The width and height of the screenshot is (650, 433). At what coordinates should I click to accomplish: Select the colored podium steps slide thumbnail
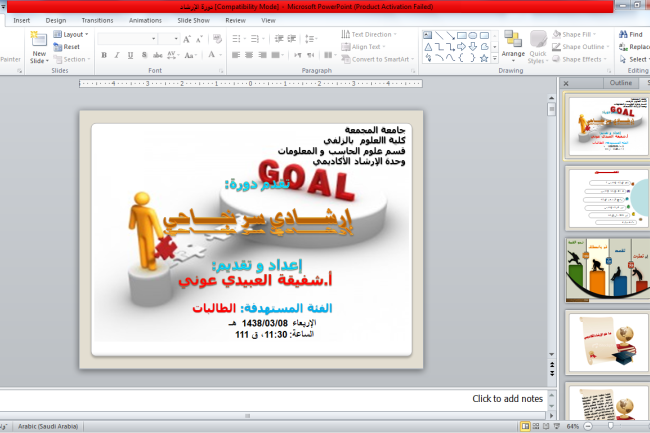pos(608,270)
